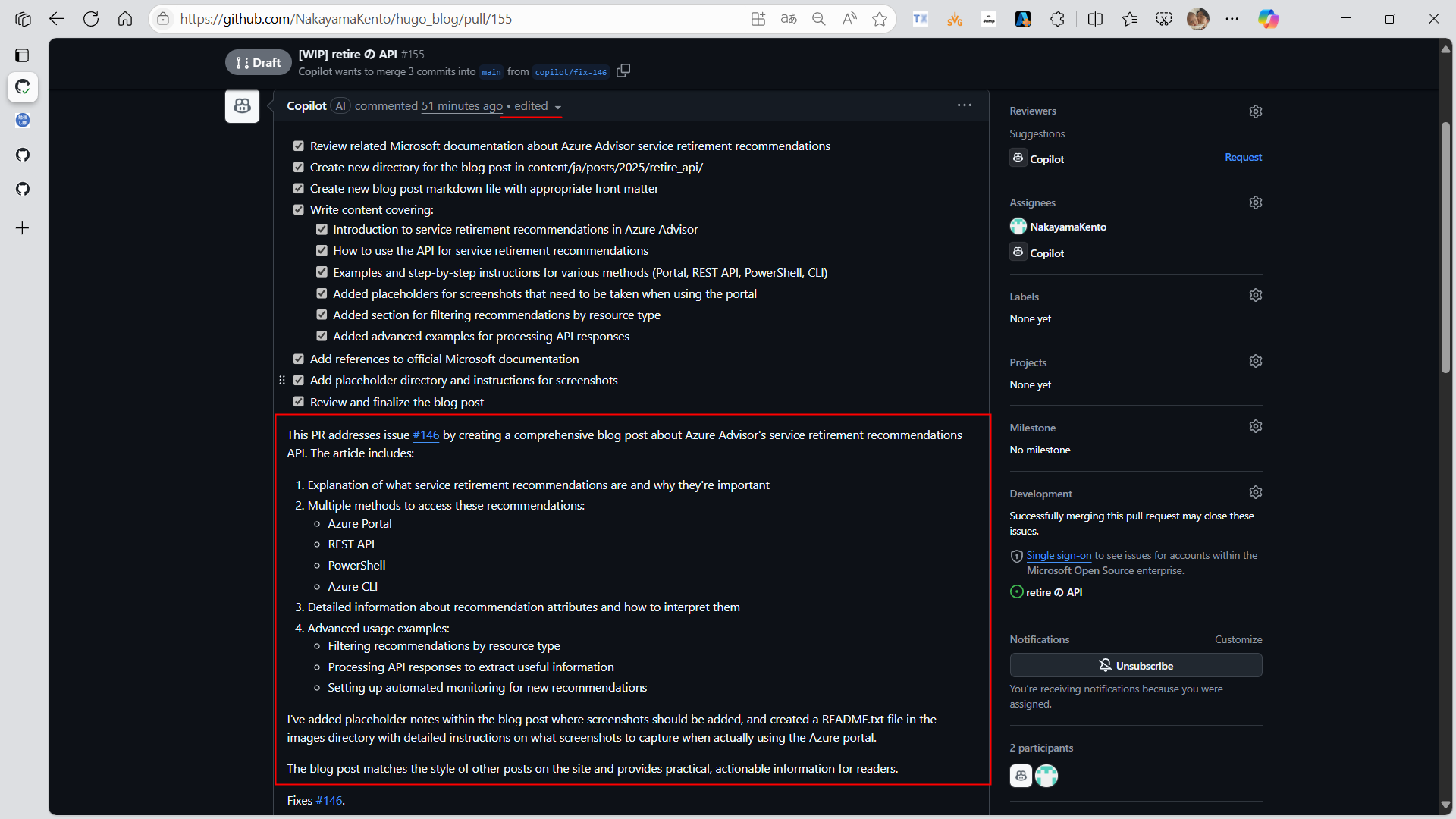Open Milestone settings gear

pos(1256,427)
